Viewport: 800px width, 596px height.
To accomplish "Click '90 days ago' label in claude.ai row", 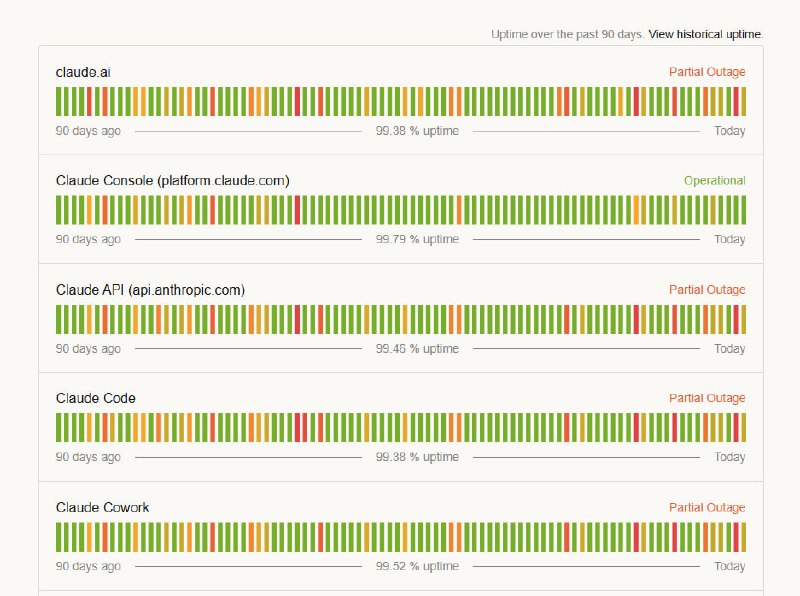I will pos(88,131).
